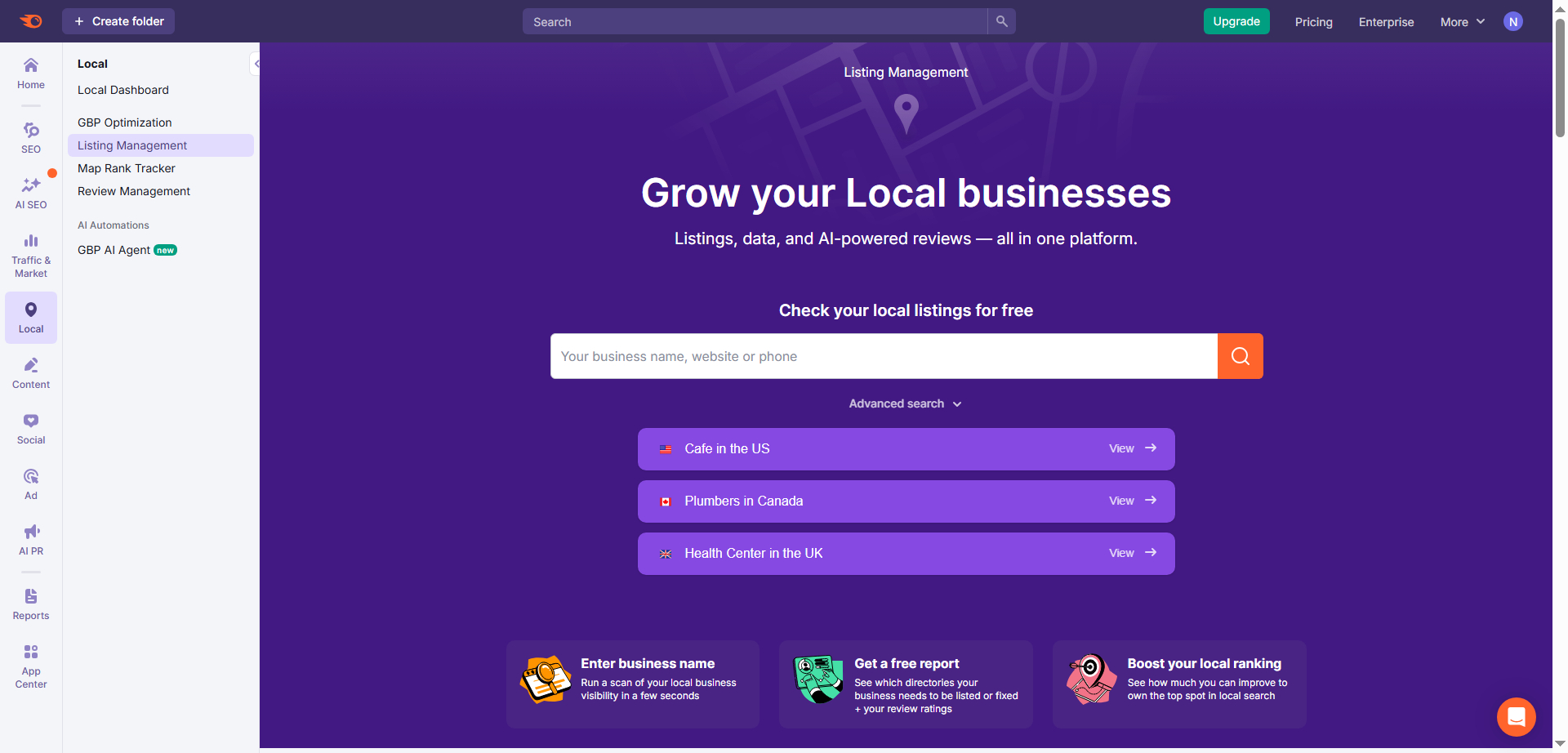1568x753 pixels.
Task: Select Map Rank Tracker menu item
Action: coord(127,168)
